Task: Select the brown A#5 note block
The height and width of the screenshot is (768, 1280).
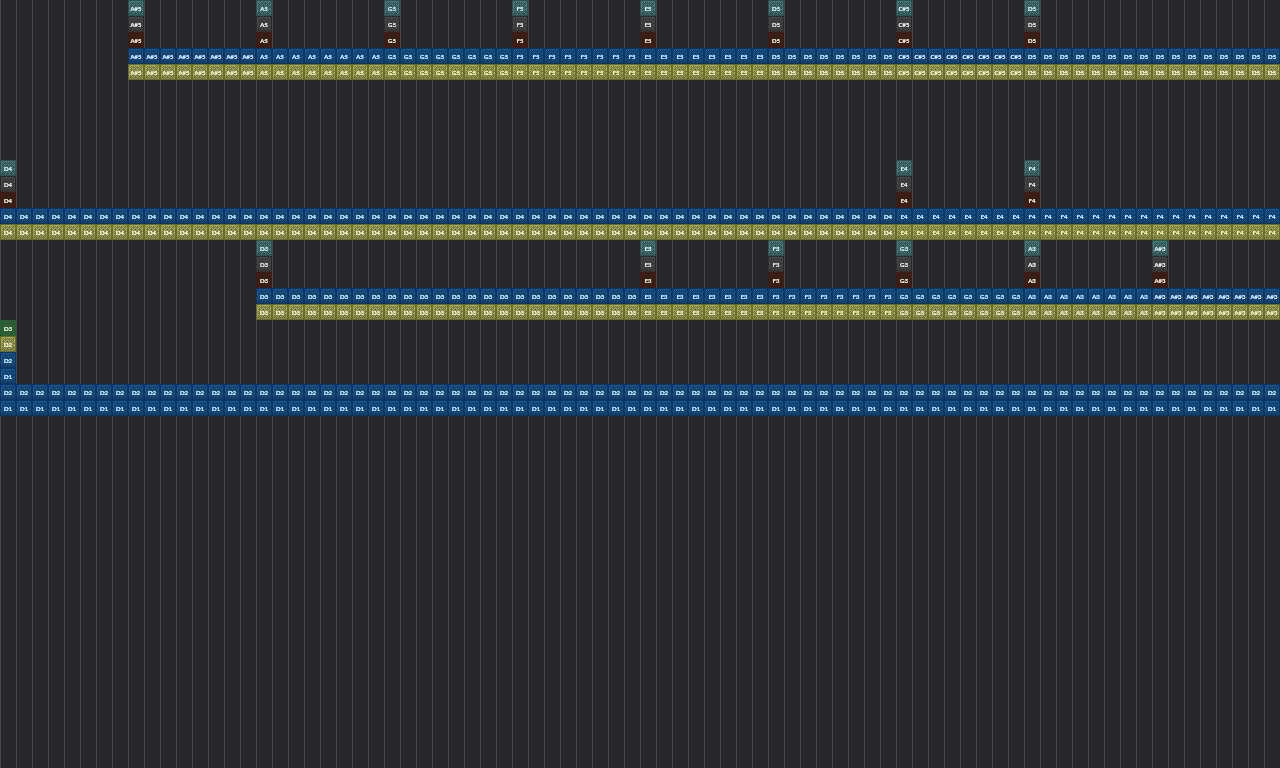Action: [x=136, y=40]
